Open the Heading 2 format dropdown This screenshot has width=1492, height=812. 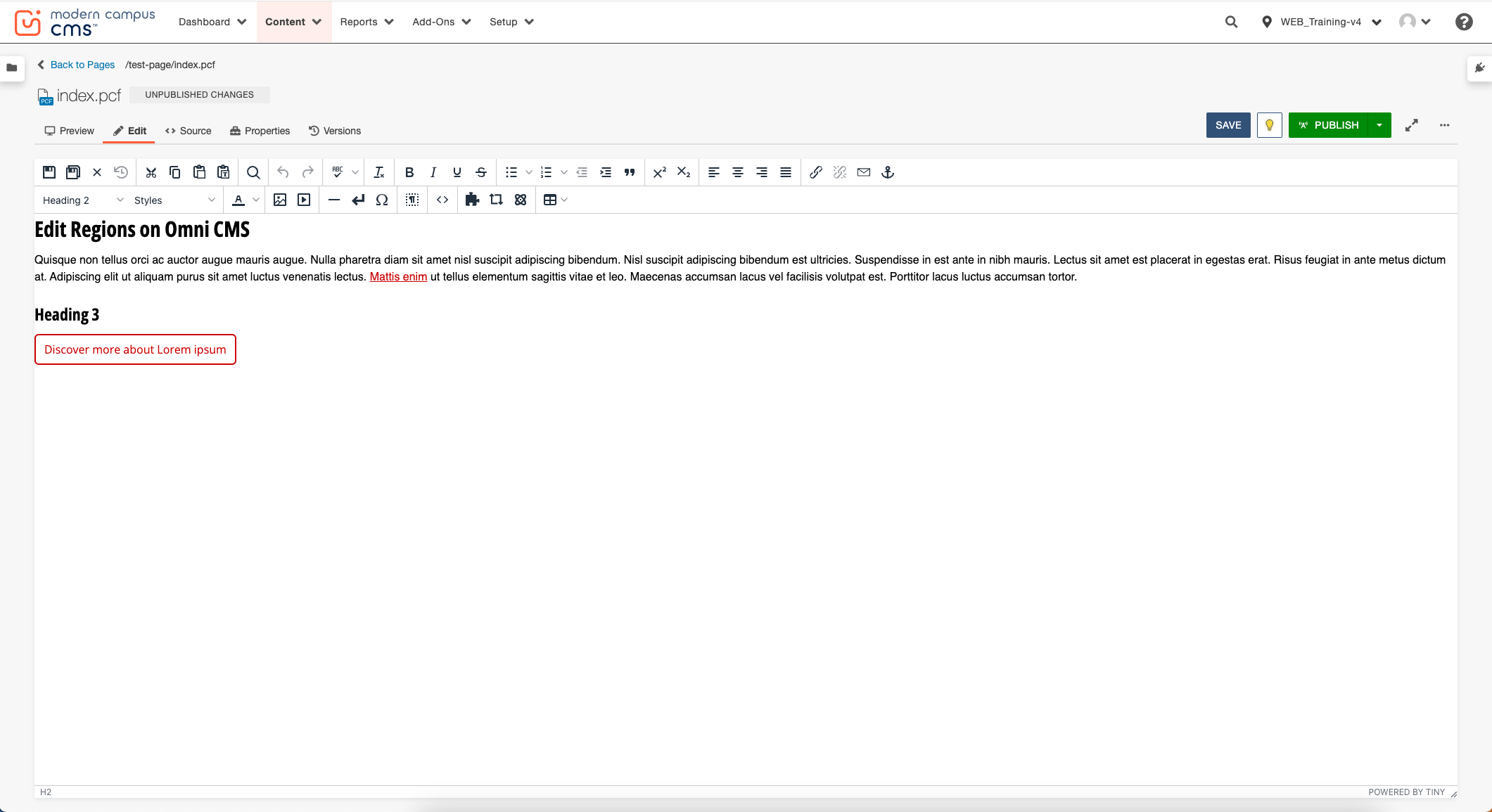click(x=82, y=200)
